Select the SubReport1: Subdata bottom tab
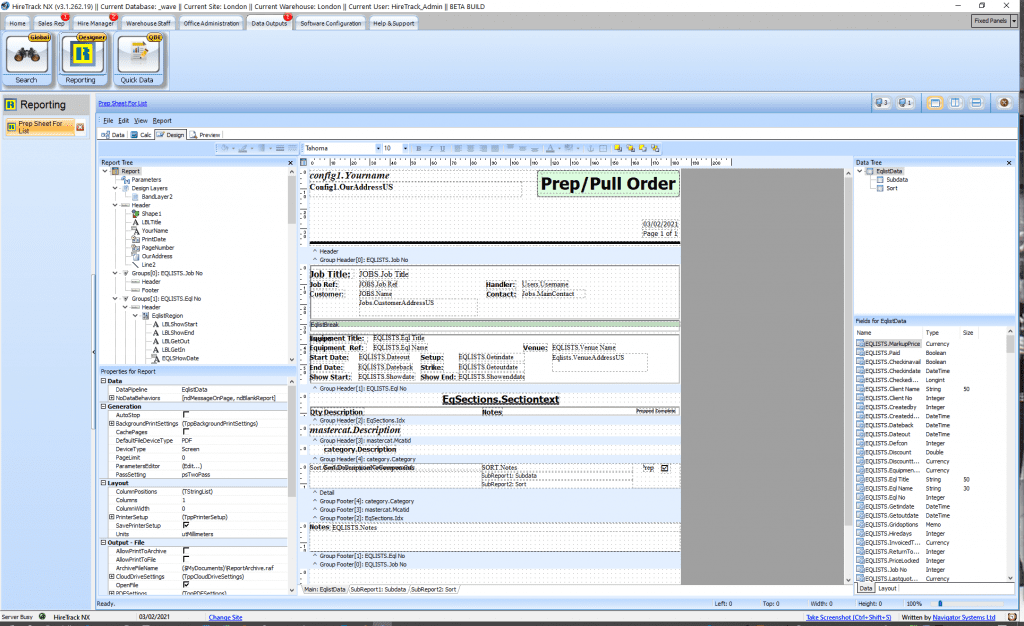This screenshot has height=626, width=1024. (378, 589)
